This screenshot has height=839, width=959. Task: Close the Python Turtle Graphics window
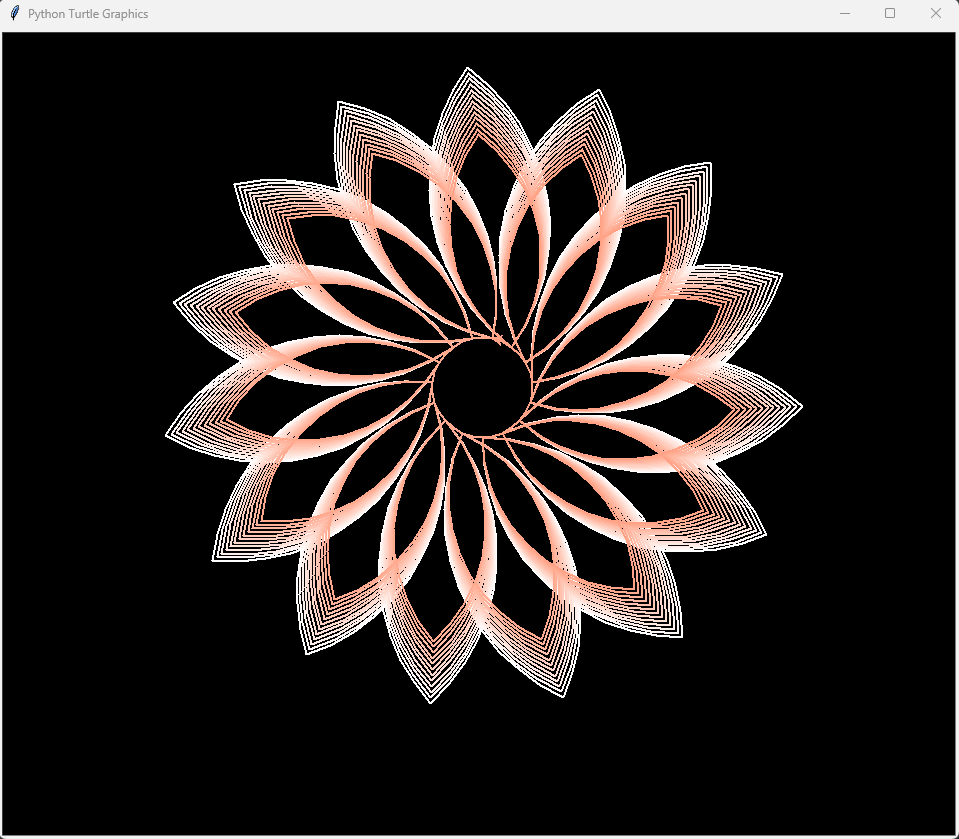point(936,14)
